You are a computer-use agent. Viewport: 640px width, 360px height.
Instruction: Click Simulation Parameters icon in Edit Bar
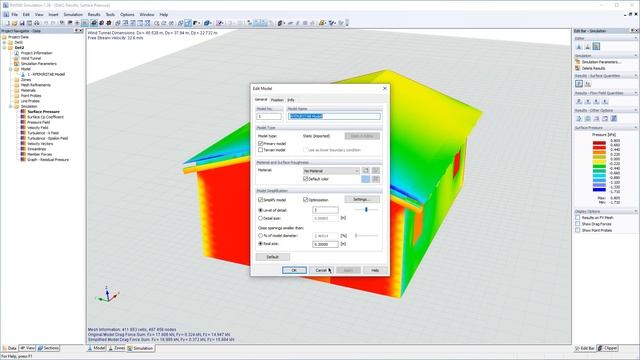pyautogui.click(x=578, y=62)
